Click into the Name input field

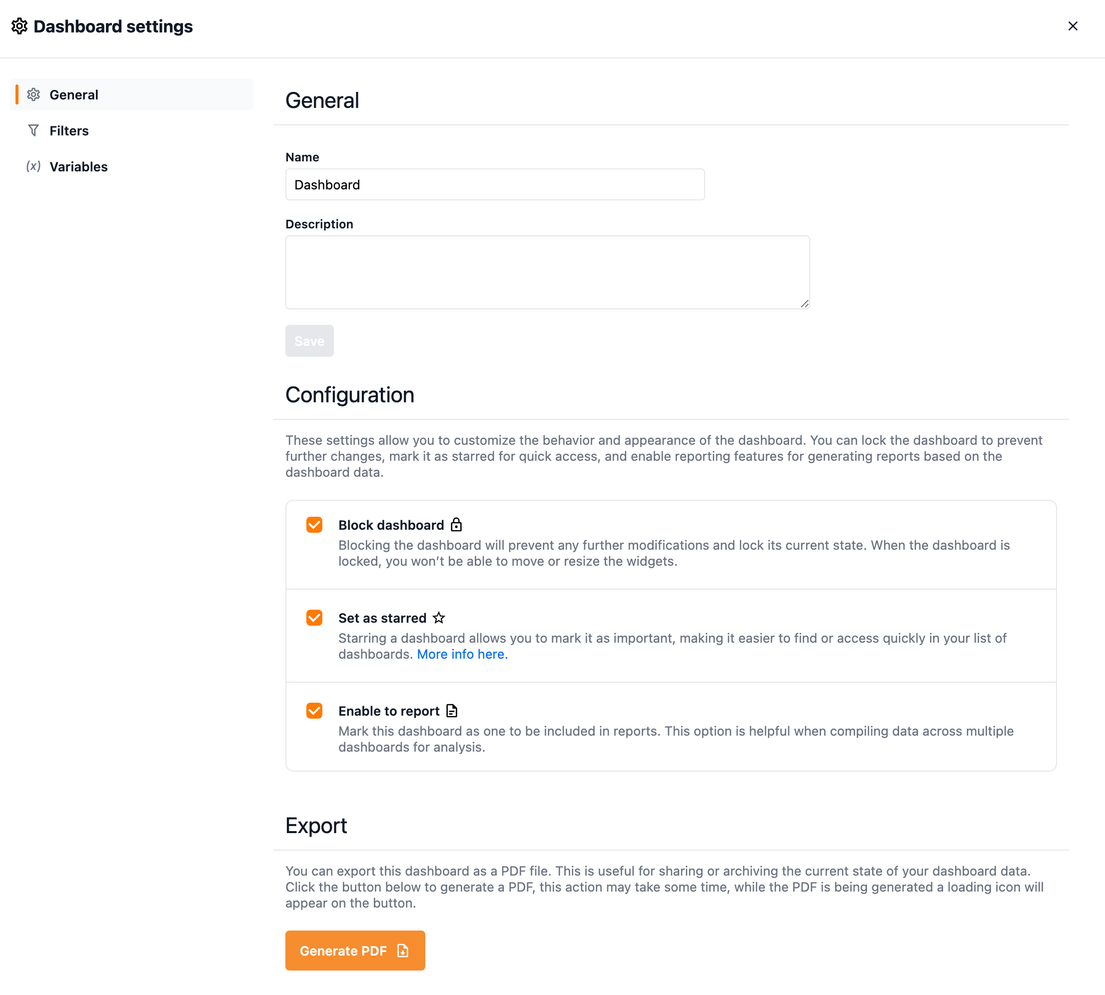495,185
